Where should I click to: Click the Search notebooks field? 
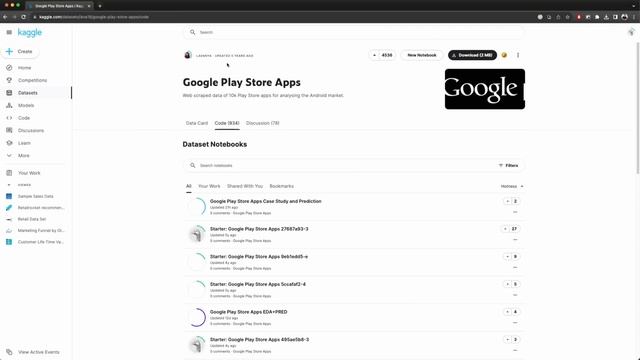point(343,165)
